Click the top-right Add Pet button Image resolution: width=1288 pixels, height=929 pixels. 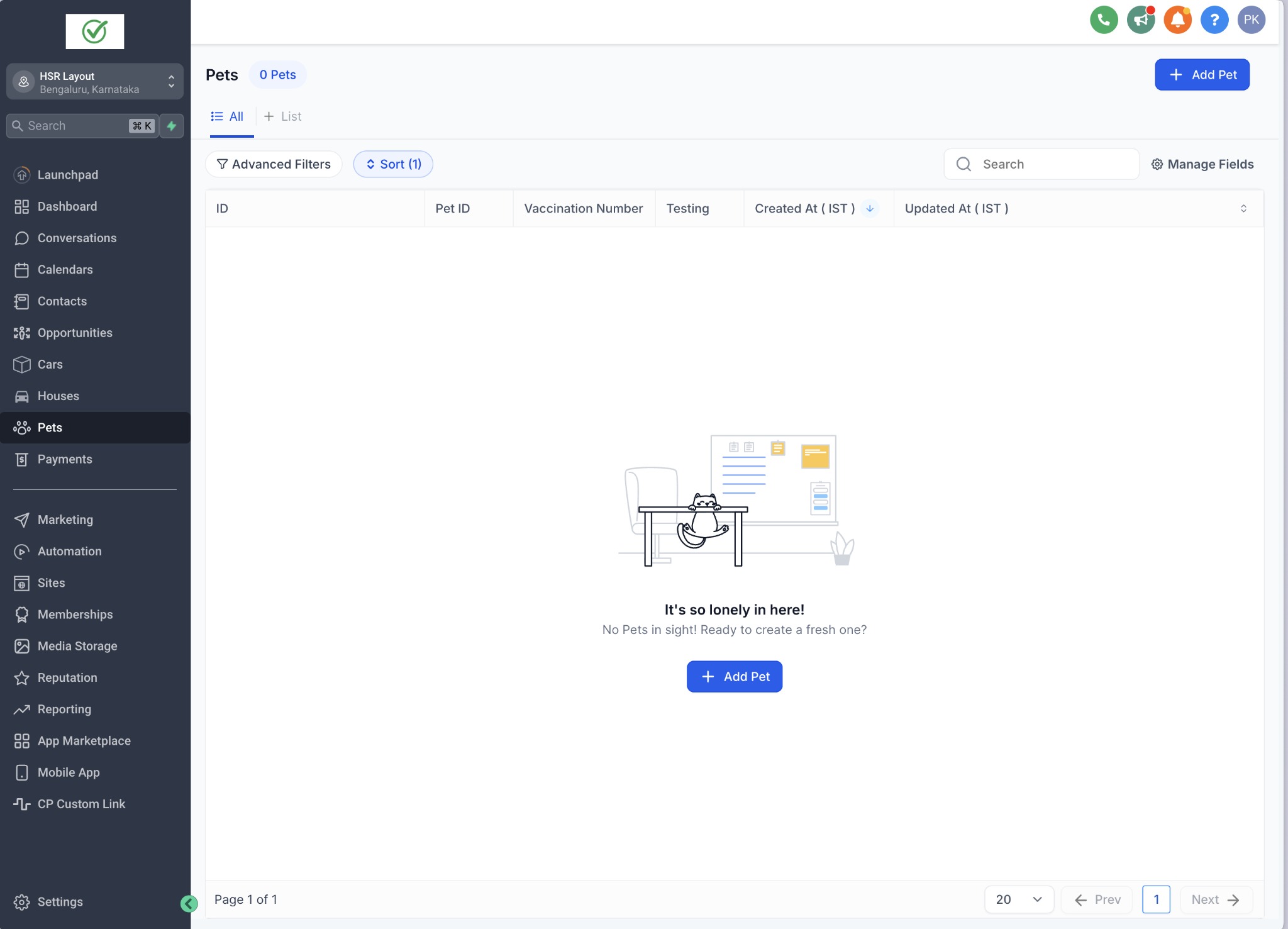1202,75
